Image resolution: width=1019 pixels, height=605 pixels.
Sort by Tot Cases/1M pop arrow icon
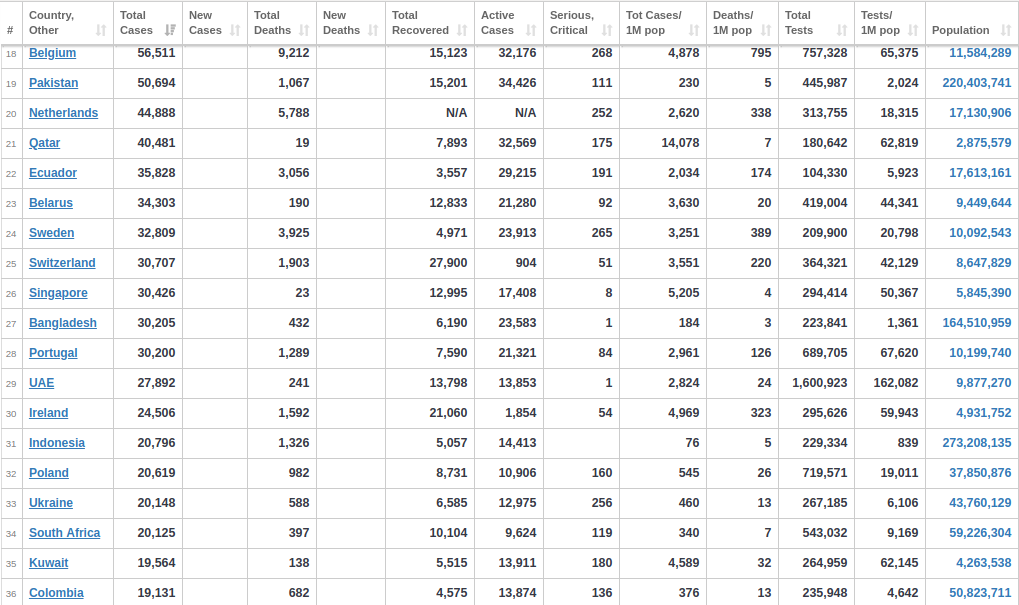694,30
